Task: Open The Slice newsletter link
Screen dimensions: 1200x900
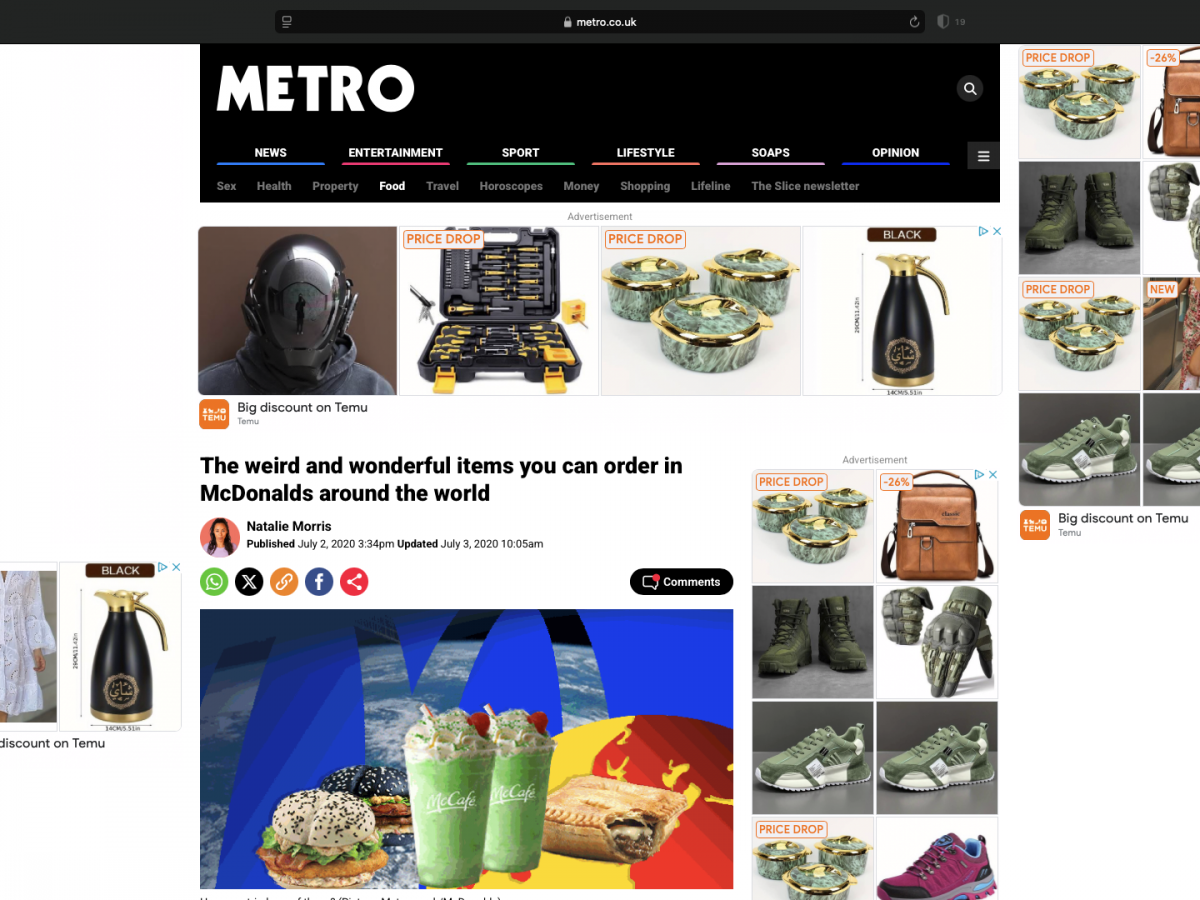Action: 805,186
